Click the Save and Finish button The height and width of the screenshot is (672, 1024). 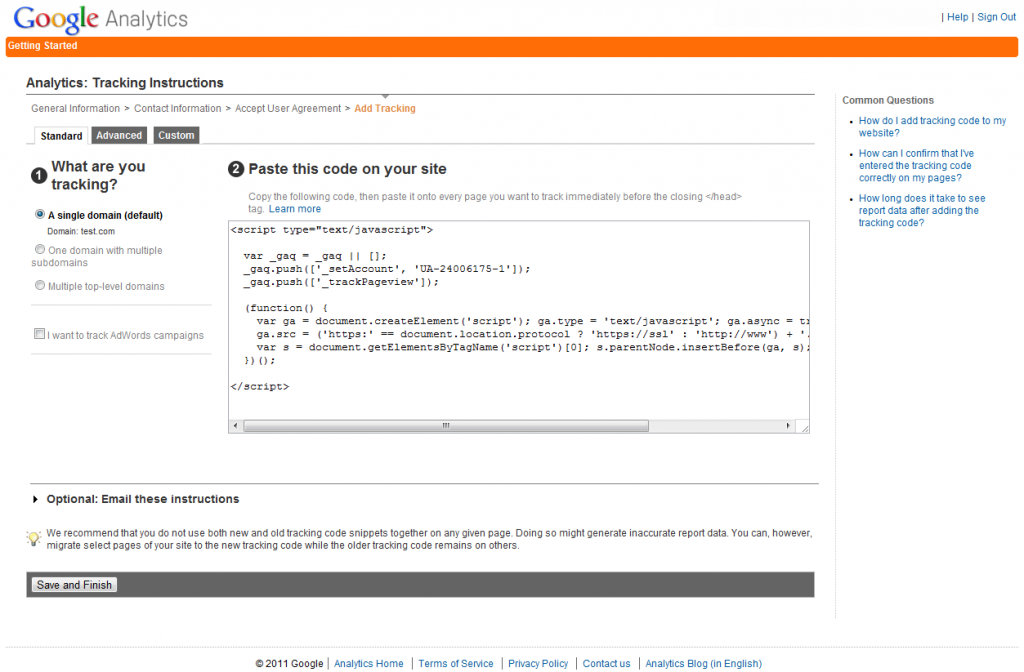coord(74,585)
